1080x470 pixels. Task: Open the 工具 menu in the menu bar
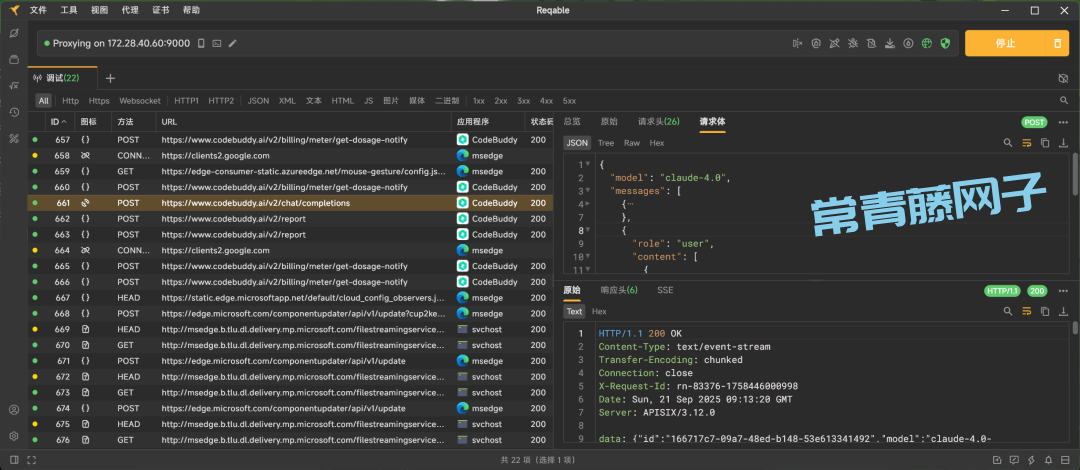coord(69,10)
